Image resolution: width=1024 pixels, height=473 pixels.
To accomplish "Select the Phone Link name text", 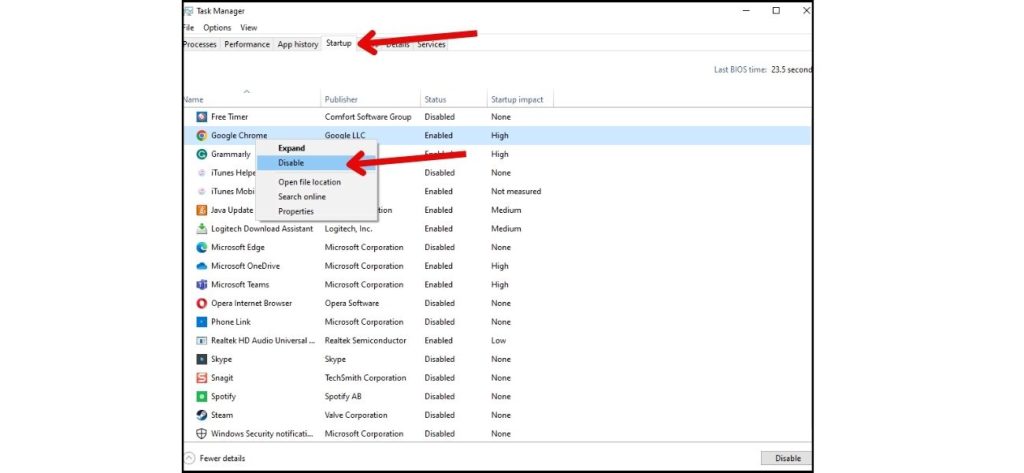I will coord(231,322).
